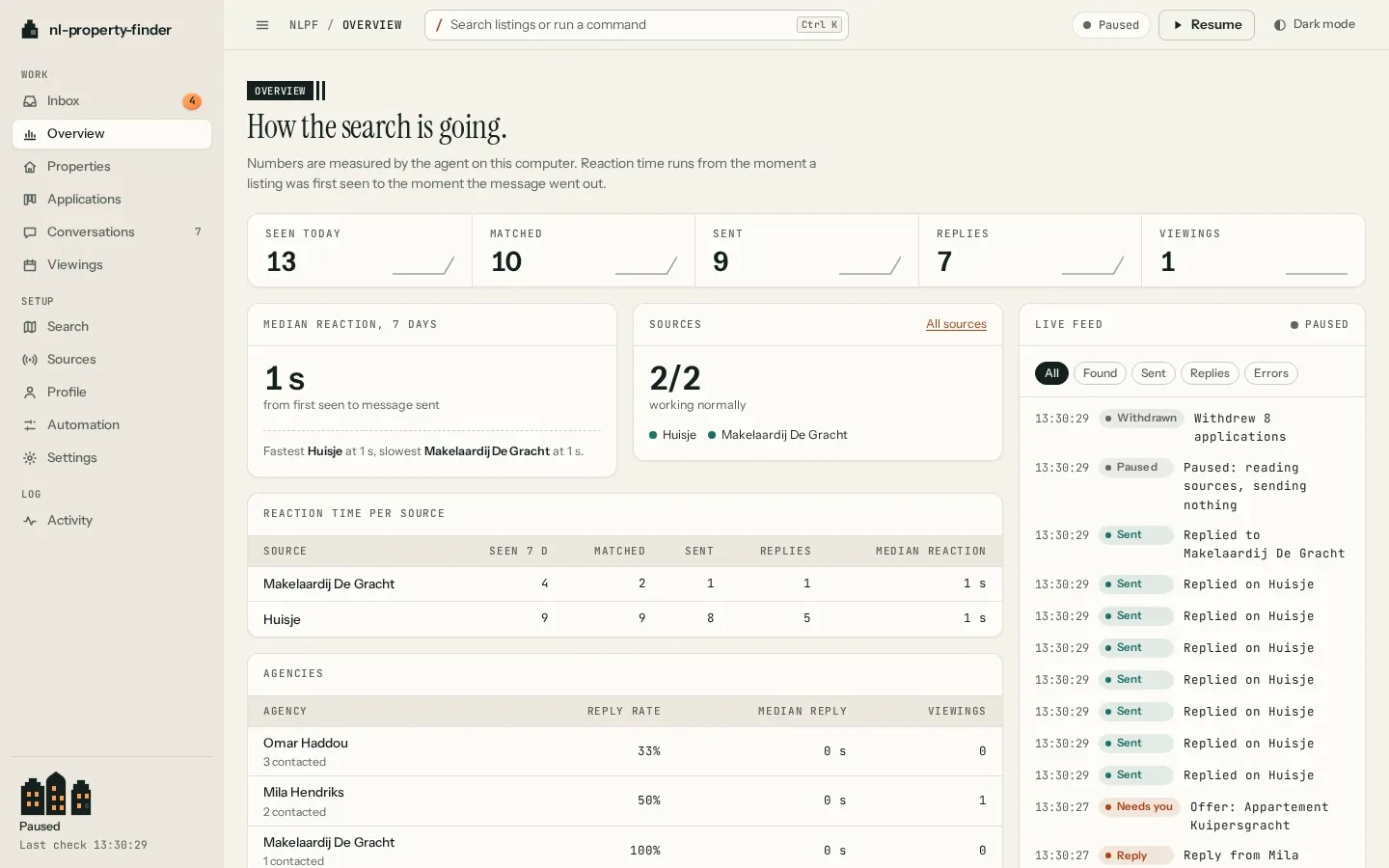Click the NLPF breadcrumb
This screenshot has height=868, width=1389.
coord(304,25)
